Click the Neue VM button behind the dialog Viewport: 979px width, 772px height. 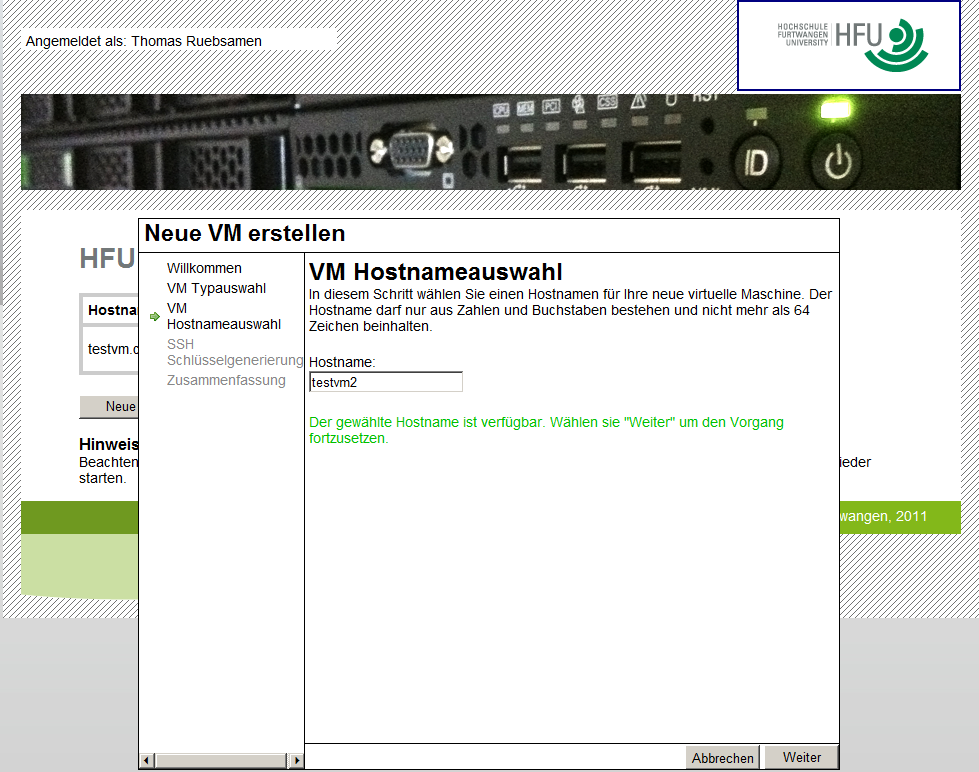(x=110, y=406)
